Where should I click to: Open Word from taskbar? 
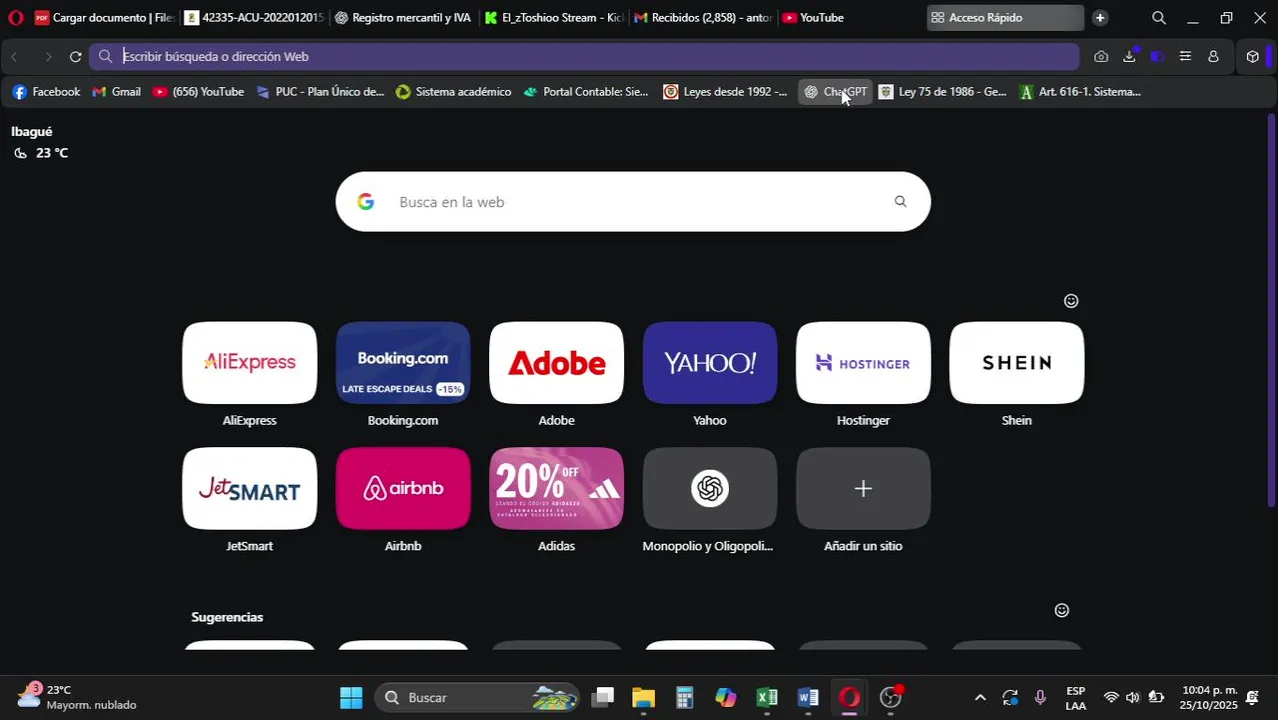pyautogui.click(x=808, y=698)
